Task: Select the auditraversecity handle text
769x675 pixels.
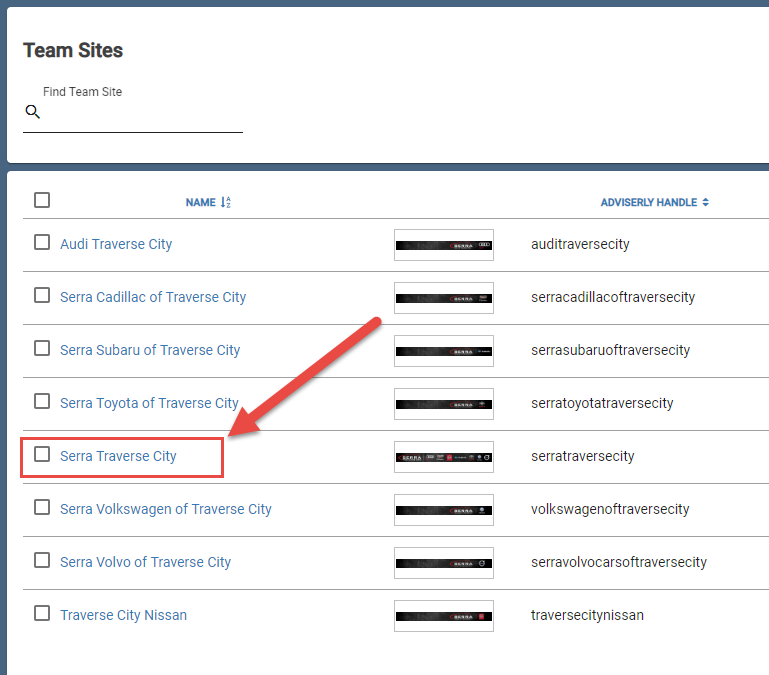Action: click(x=580, y=244)
